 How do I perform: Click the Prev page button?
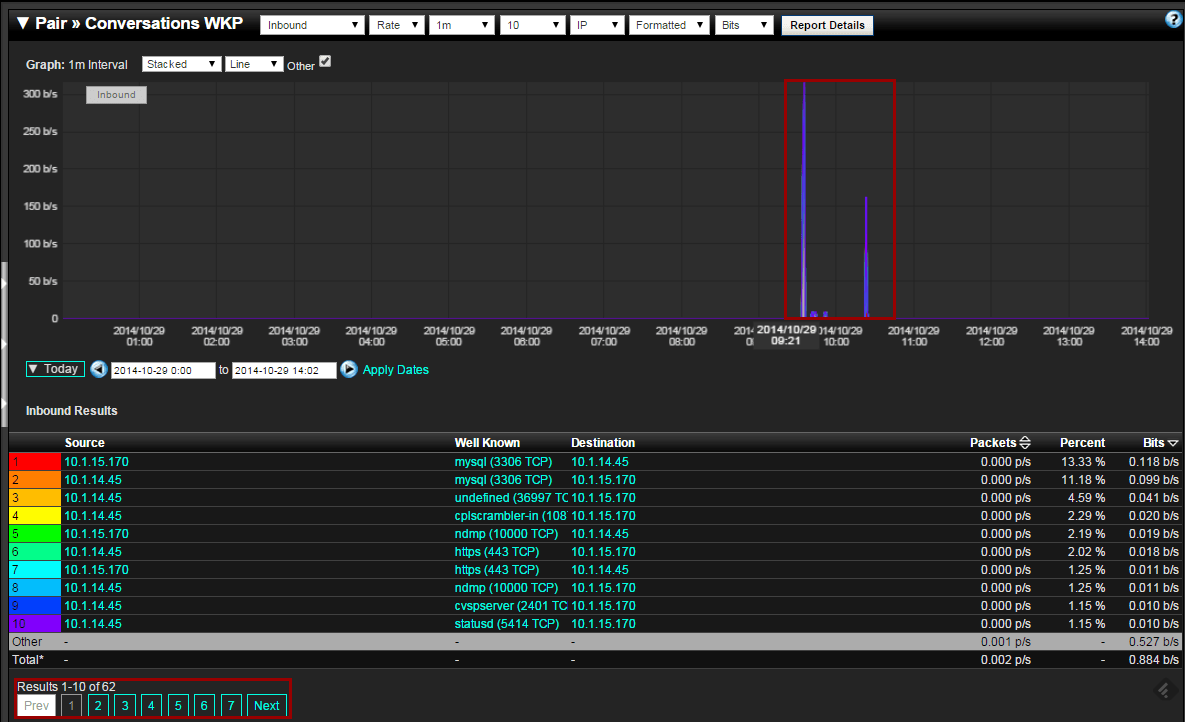36,705
